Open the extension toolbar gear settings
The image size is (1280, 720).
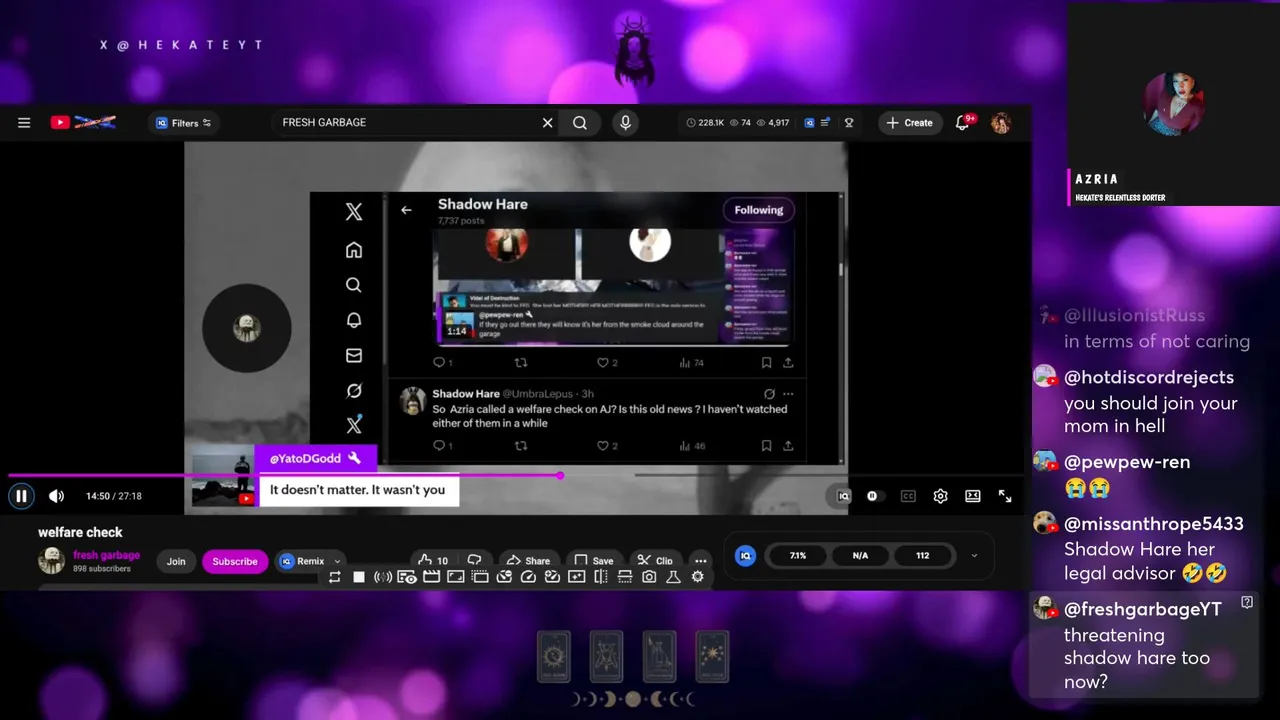tap(698, 577)
